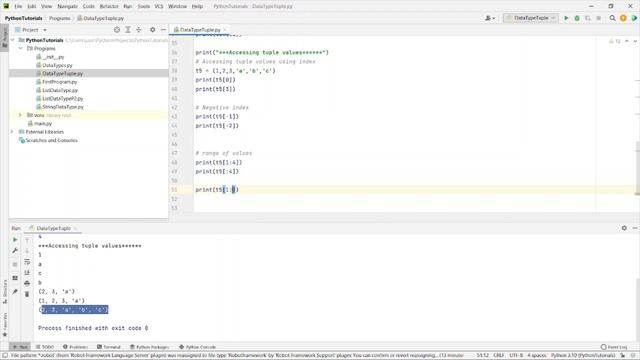The width and height of the screenshot is (640, 360).
Task: Open the DataTypeTuple run configuration dropdown
Action: [531, 18]
